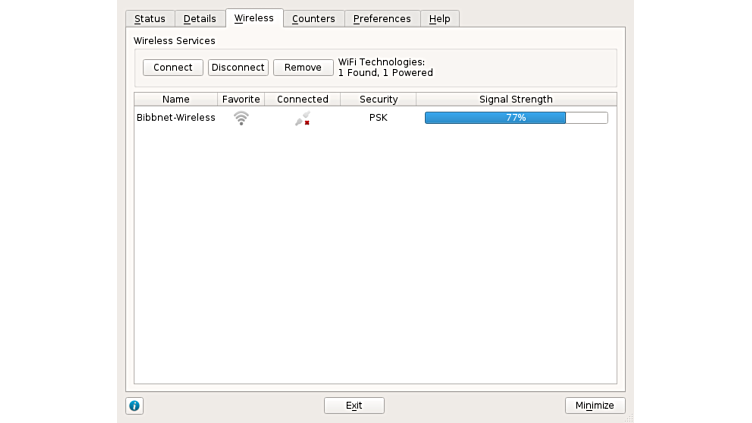Viewport: 752px width, 423px height.
Task: Open the Status tab
Action: [150, 19]
